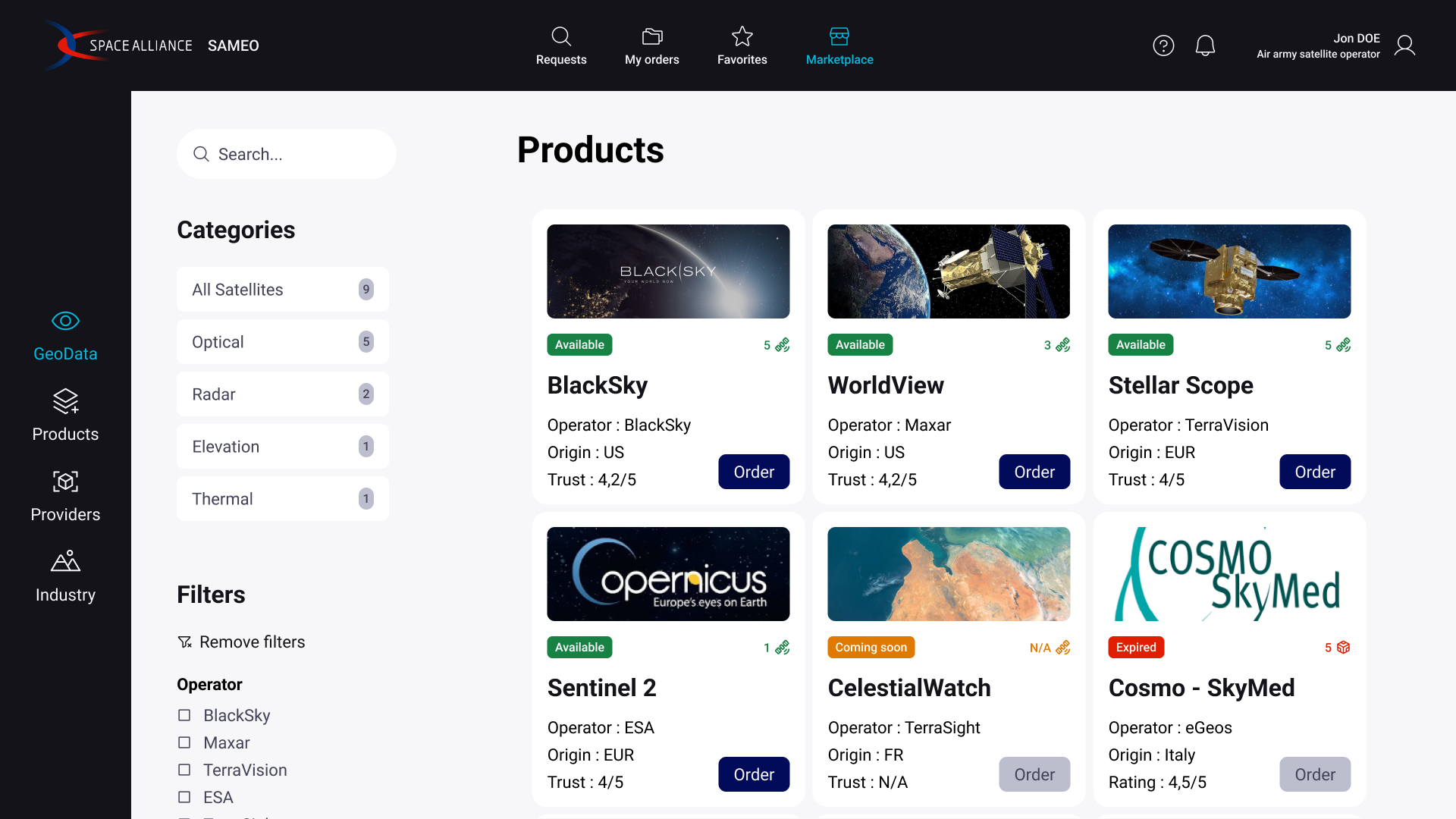Tick the ESA operator checkbox
1456x819 pixels.
click(184, 797)
